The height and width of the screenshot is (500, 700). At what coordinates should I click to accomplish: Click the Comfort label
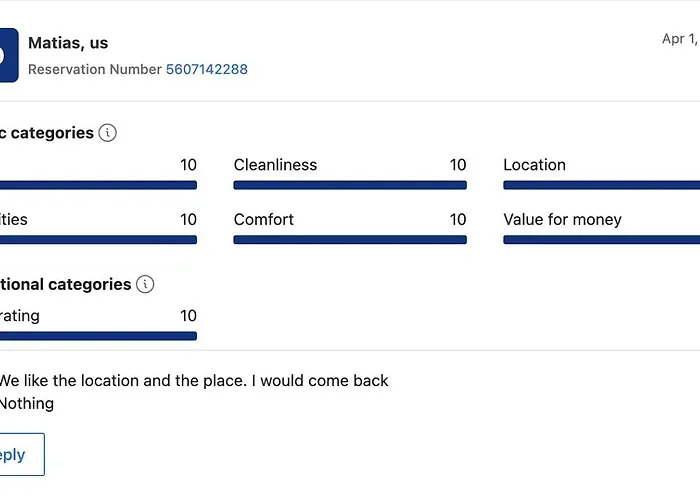(x=263, y=219)
